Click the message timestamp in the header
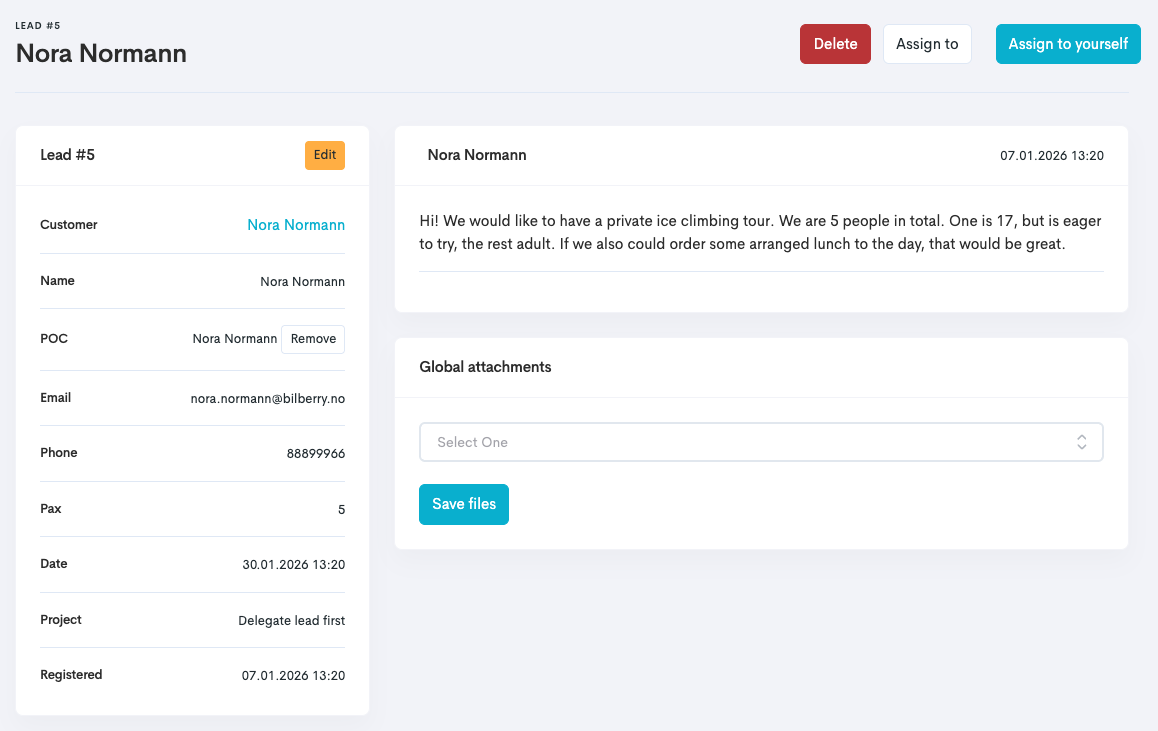Screen dimensions: 1158x731 [1051, 156]
